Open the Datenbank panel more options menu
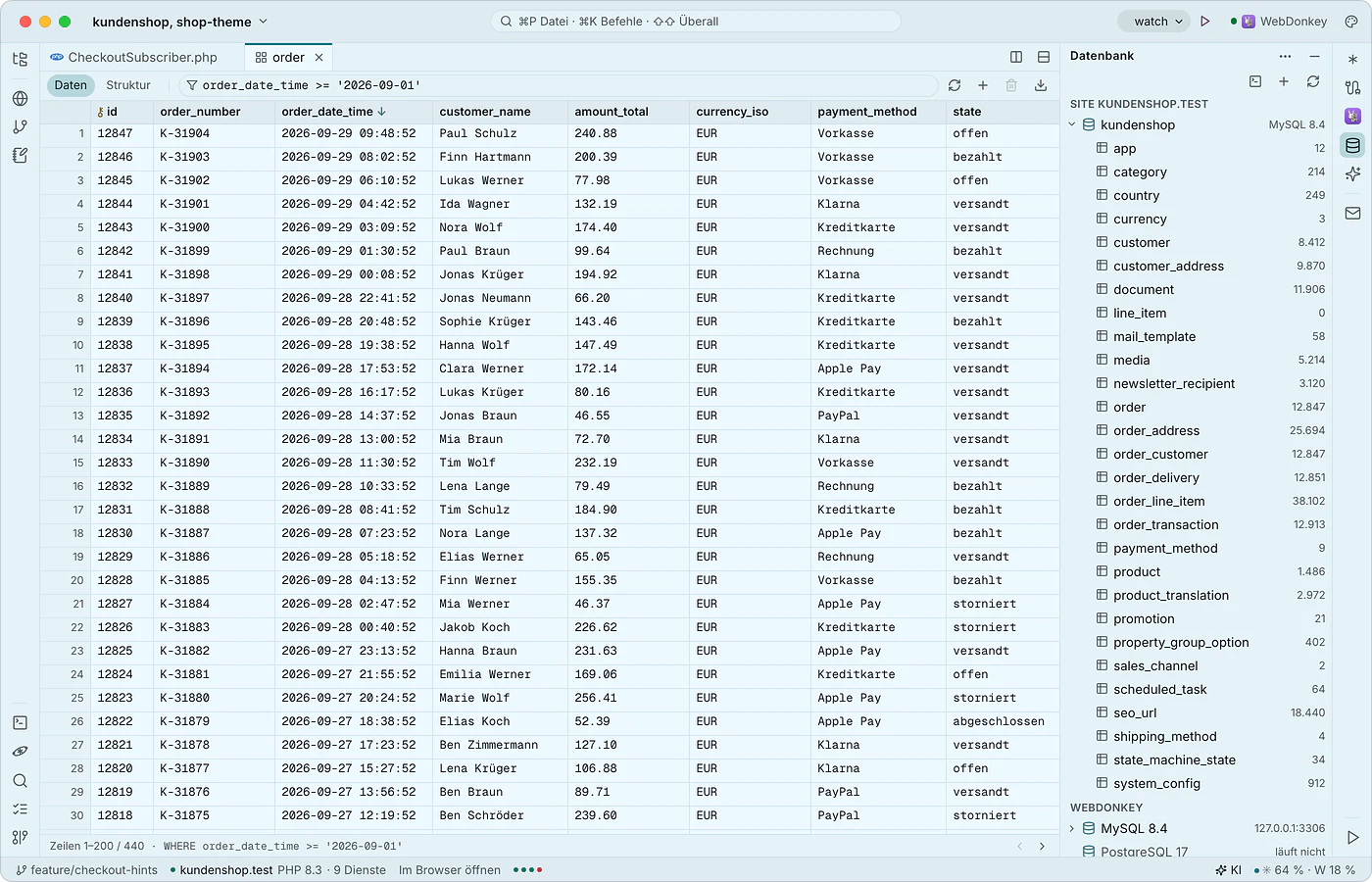Viewport: 1372px width, 882px height. (x=1285, y=56)
